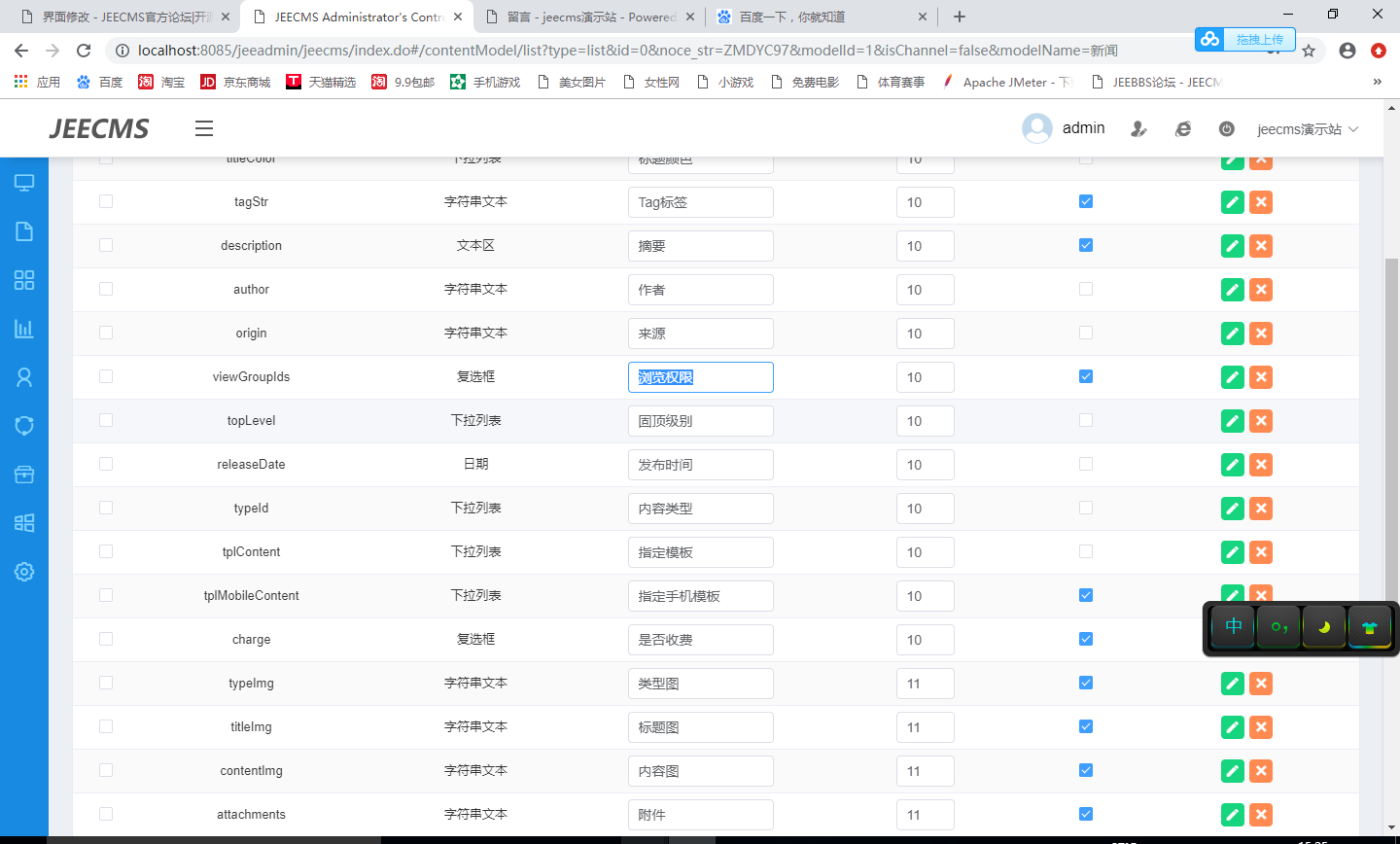Viewport: 1400px width, 844px height.
Task: Open the bar chart statistics sidebar icon
Action: (24, 329)
